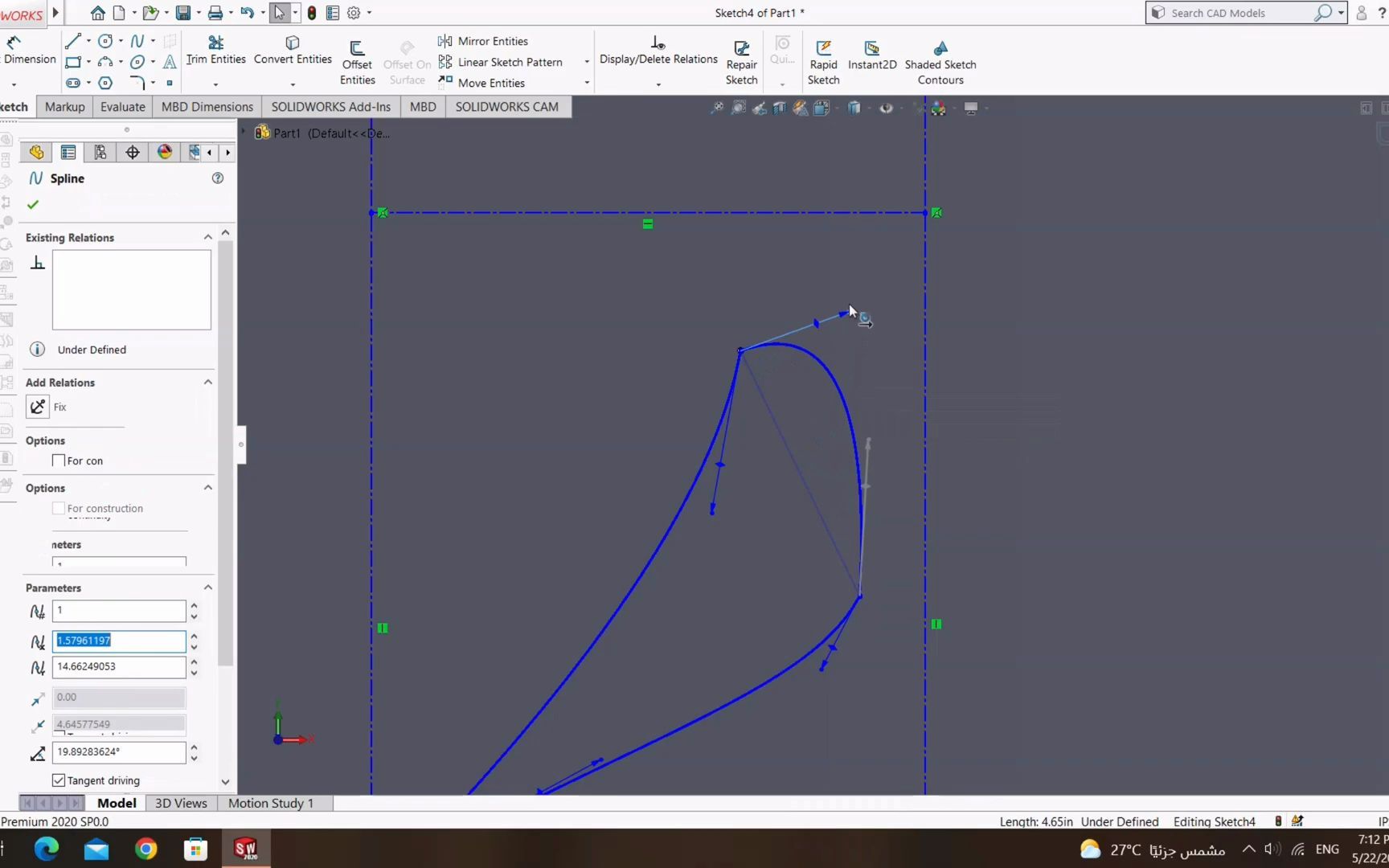Open the Display/Delete Relations dropdown
The width and height of the screenshot is (1389, 868).
point(658,84)
